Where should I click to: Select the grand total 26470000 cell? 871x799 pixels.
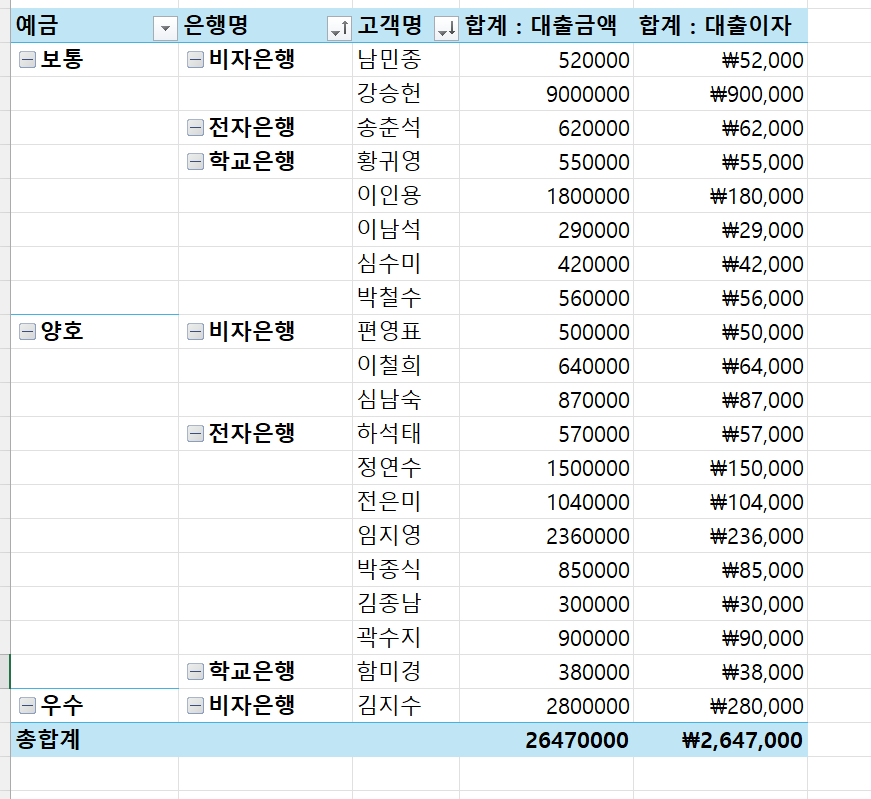[577, 740]
